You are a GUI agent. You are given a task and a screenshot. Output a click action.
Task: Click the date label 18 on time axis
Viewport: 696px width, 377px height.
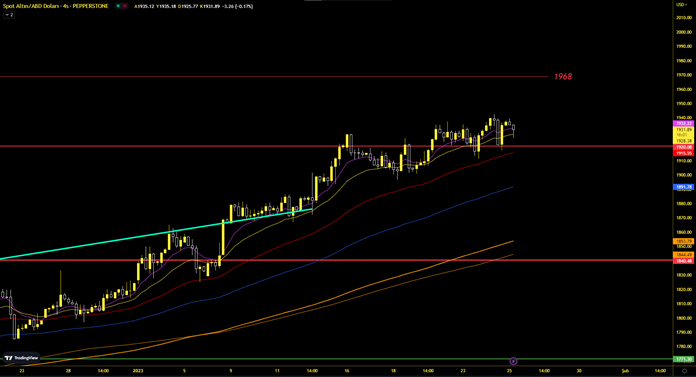pos(393,370)
